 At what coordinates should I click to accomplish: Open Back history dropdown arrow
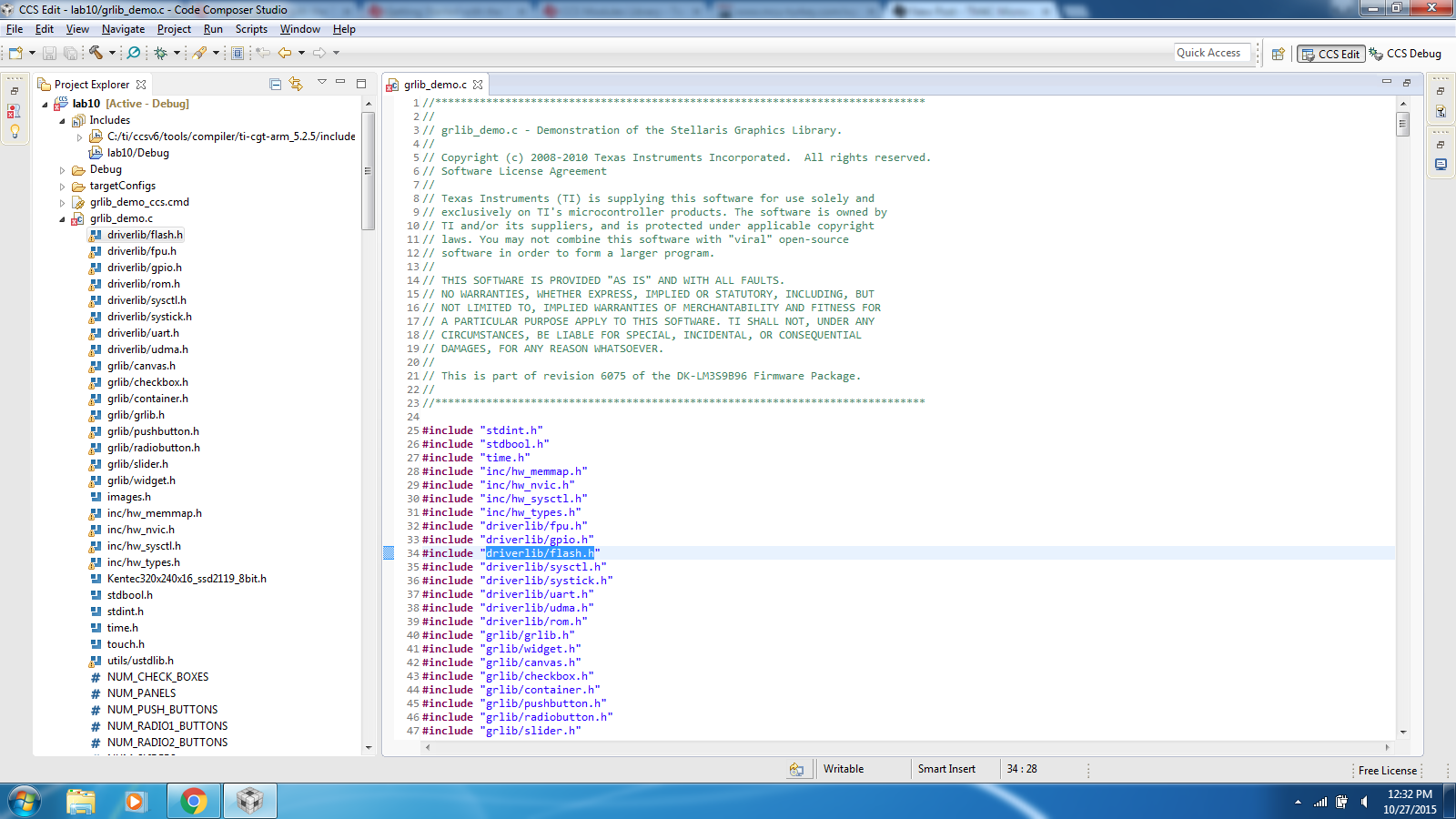point(301,53)
